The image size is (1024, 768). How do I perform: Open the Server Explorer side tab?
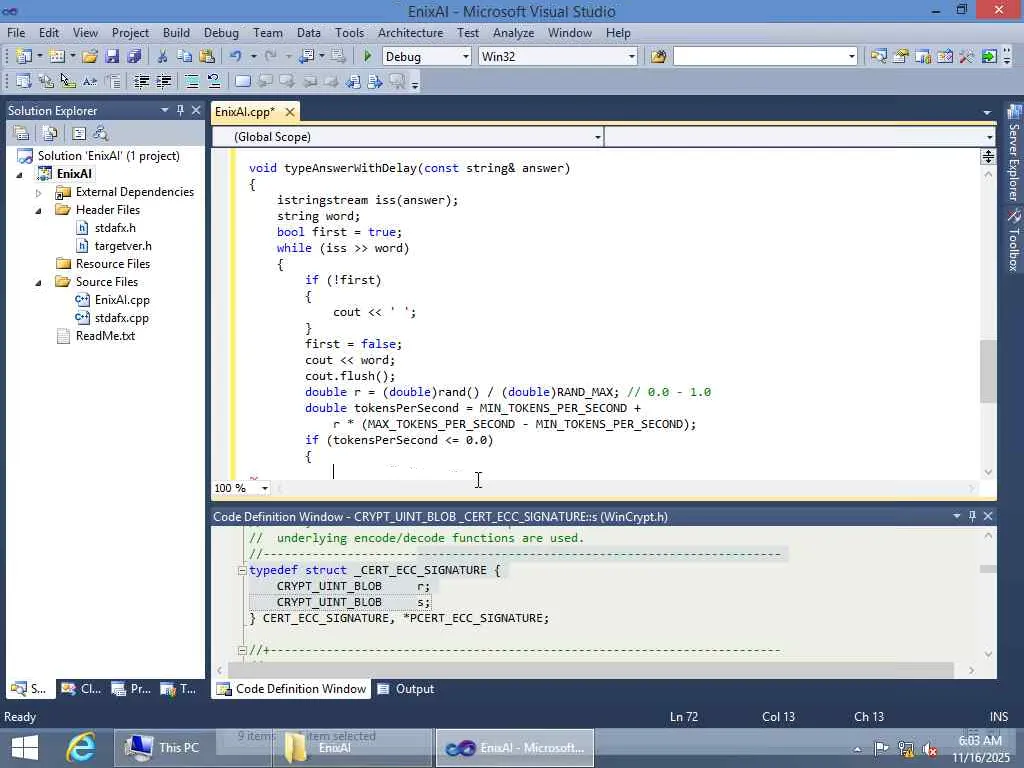point(1014,154)
